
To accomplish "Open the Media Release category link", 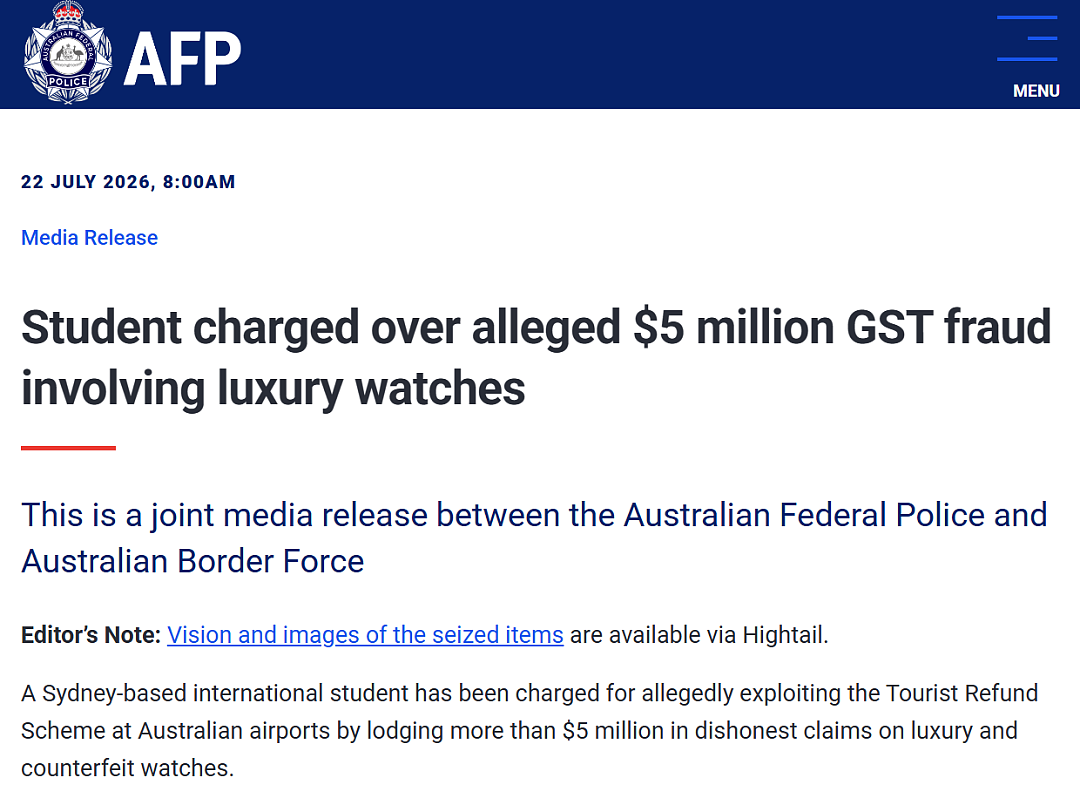I will point(90,238).
